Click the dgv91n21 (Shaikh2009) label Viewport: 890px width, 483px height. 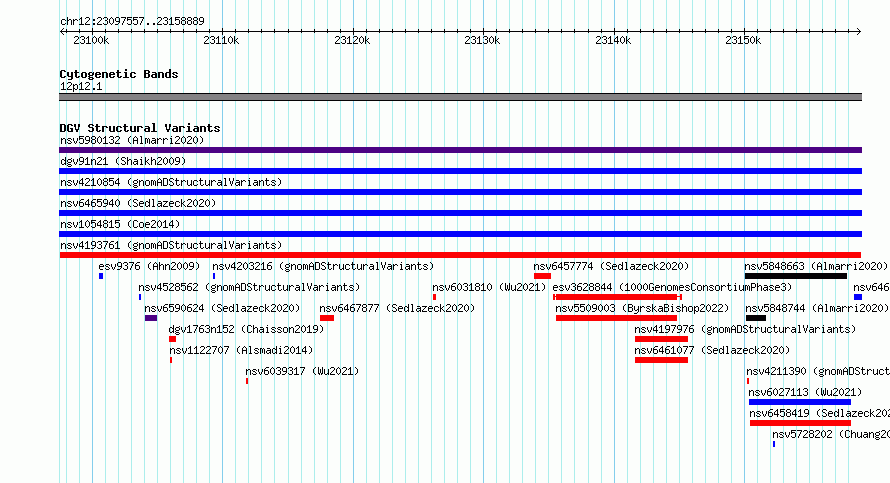point(123,161)
